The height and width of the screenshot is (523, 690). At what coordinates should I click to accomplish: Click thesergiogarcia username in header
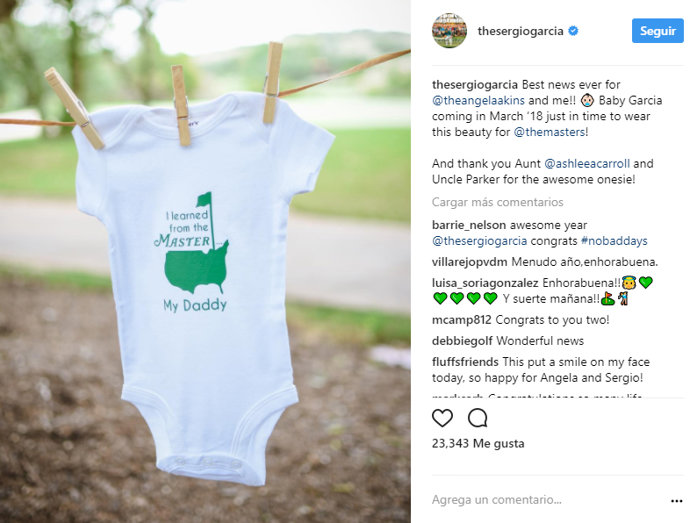click(520, 31)
